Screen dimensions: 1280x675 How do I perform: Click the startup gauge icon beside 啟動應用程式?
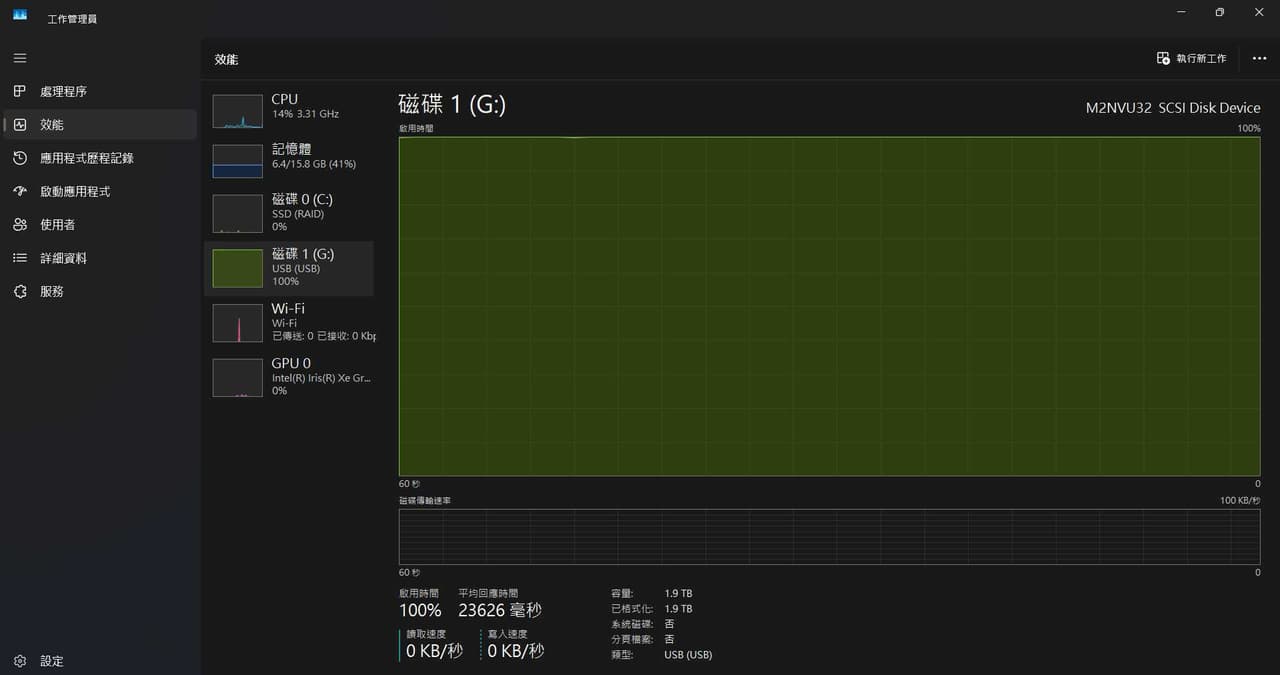tap(20, 191)
